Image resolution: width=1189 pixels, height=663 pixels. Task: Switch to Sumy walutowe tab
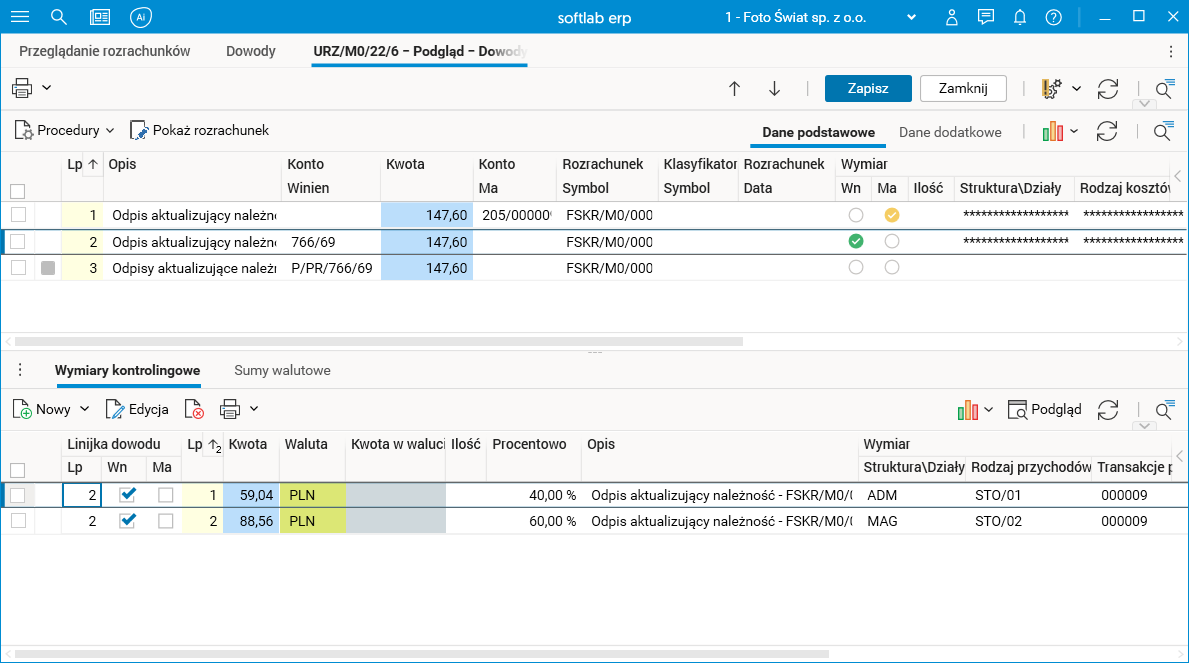(282, 370)
